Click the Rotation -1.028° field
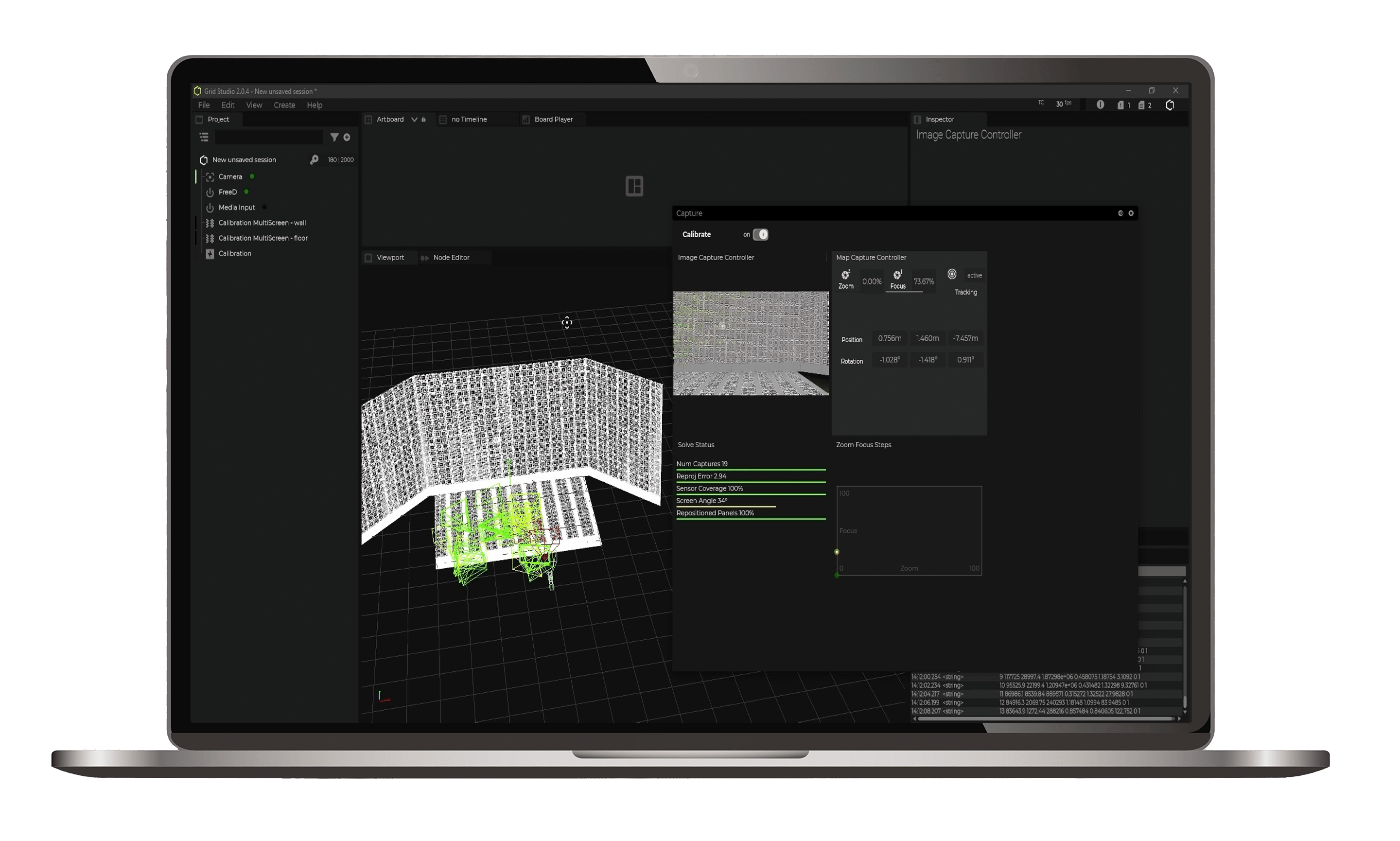Screen dimensions: 1400x841 coord(890,360)
